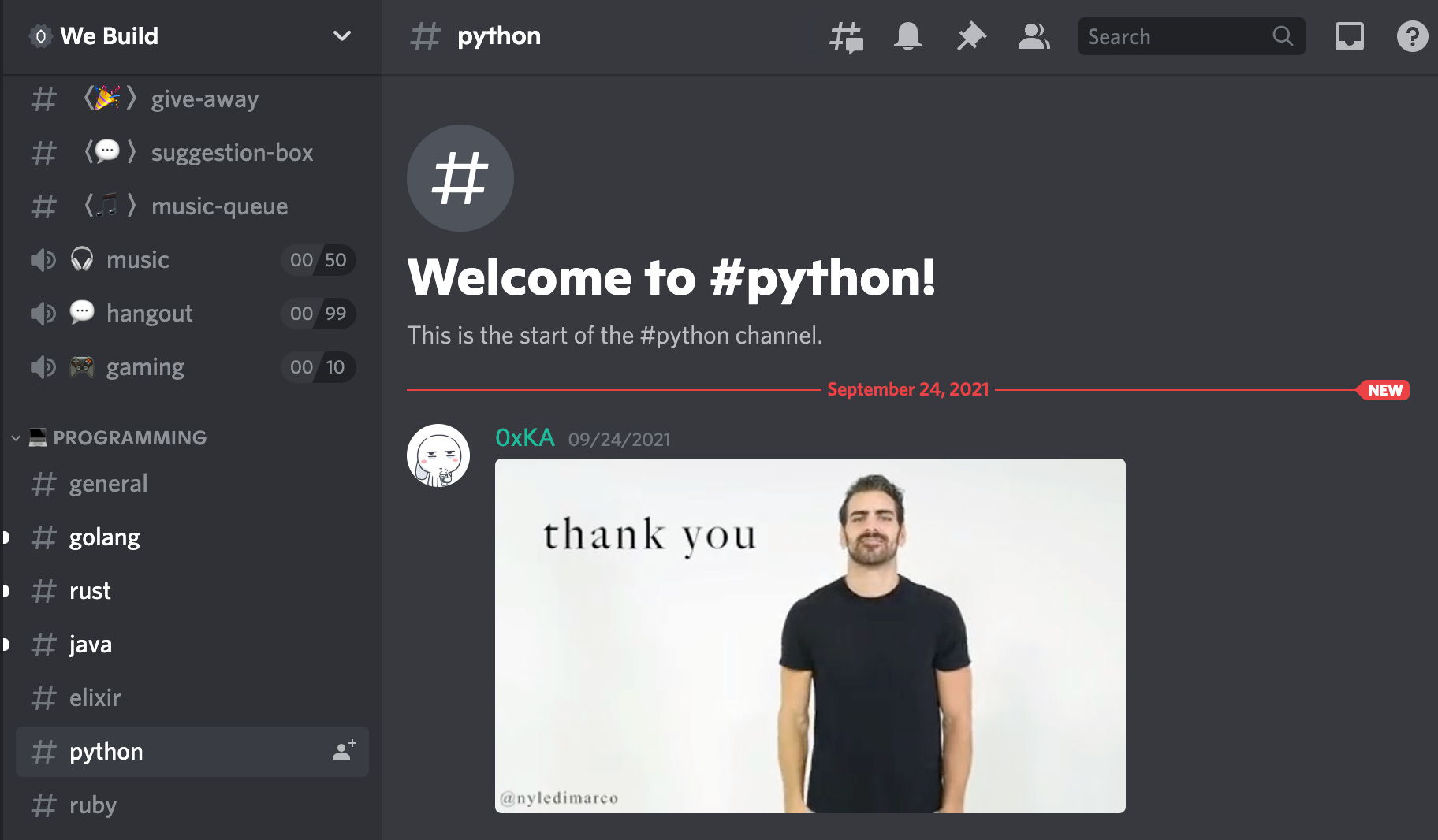1438x840 pixels.
Task: View the pinned messages
Action: click(970, 36)
